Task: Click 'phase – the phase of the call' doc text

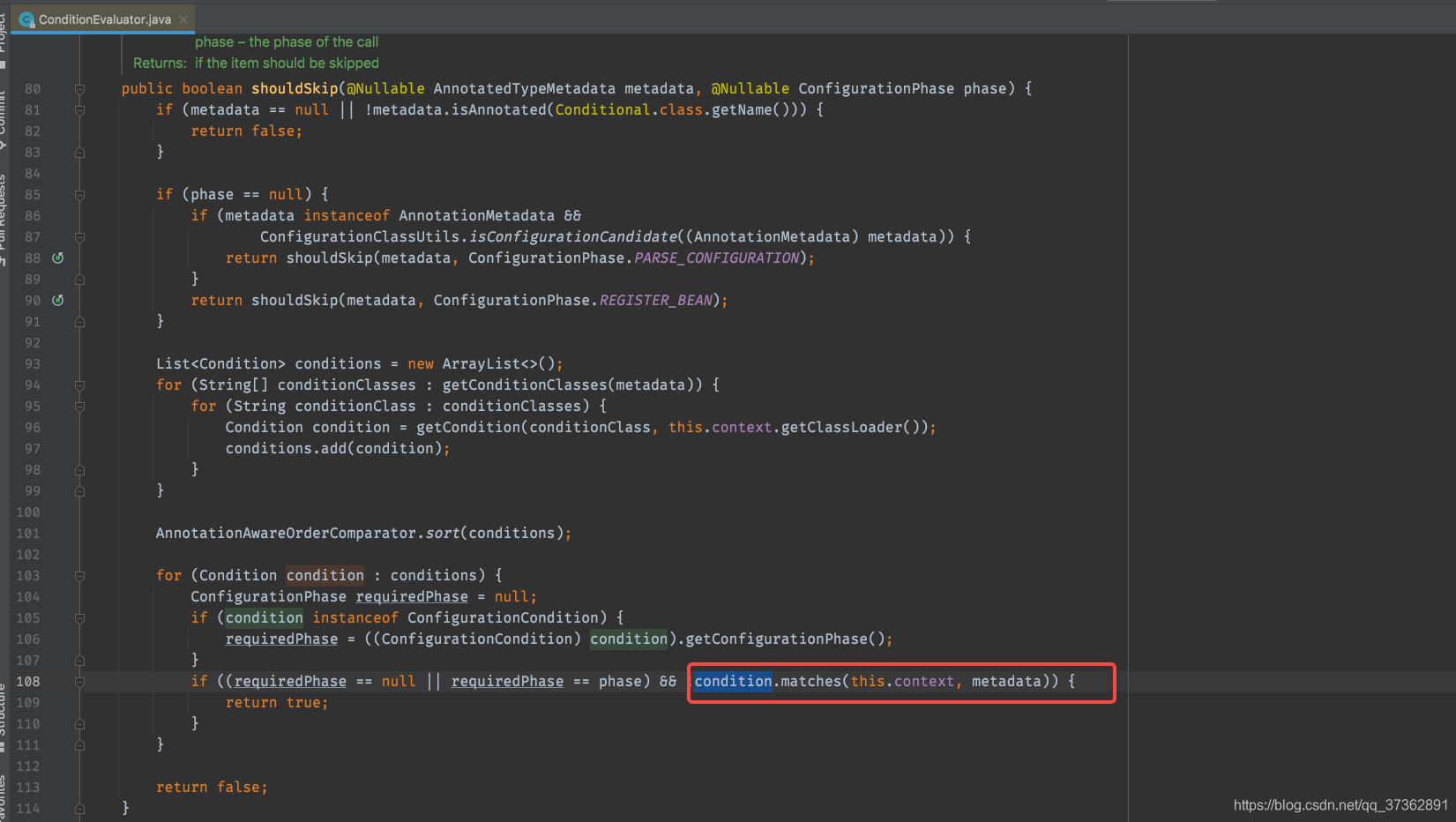Action: (287, 41)
